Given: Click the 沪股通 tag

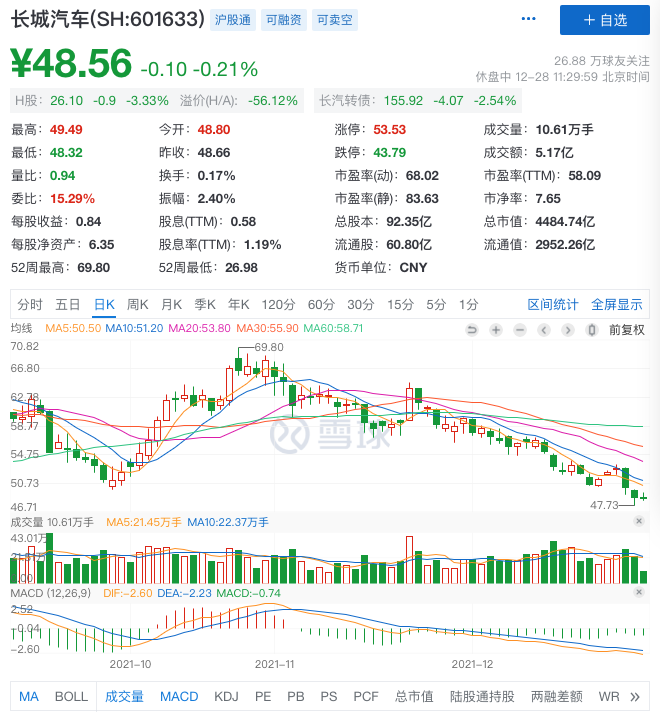Looking at the screenshot, I should point(233,20).
